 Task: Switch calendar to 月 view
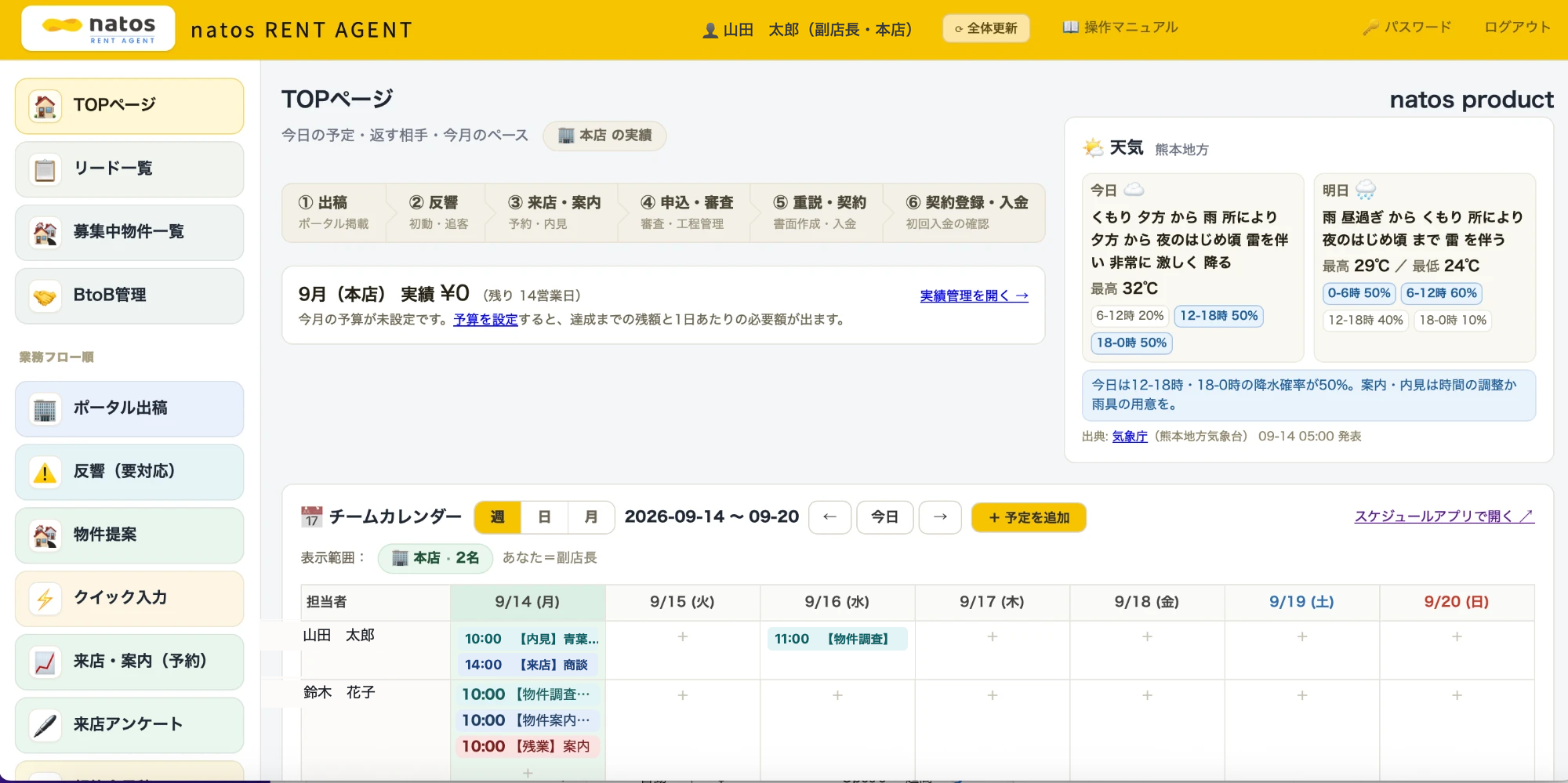click(x=591, y=517)
